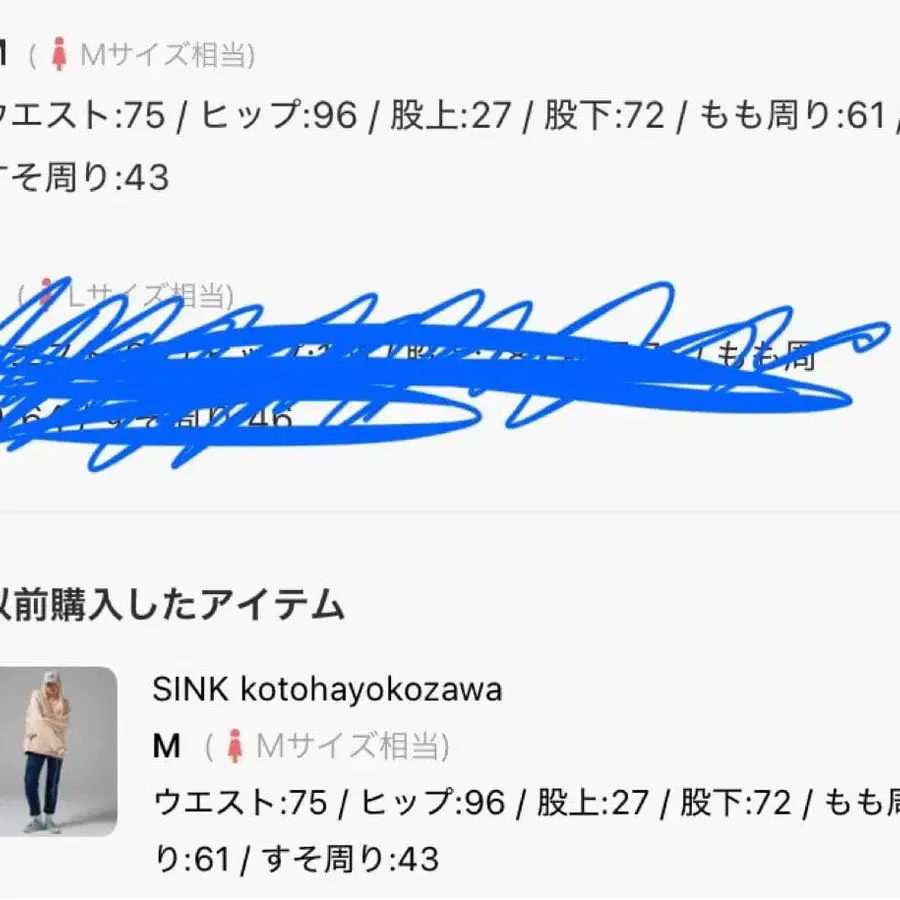Click the すそ周り:43 text in top section
This screenshot has width=900, height=900.
[x=84, y=177]
